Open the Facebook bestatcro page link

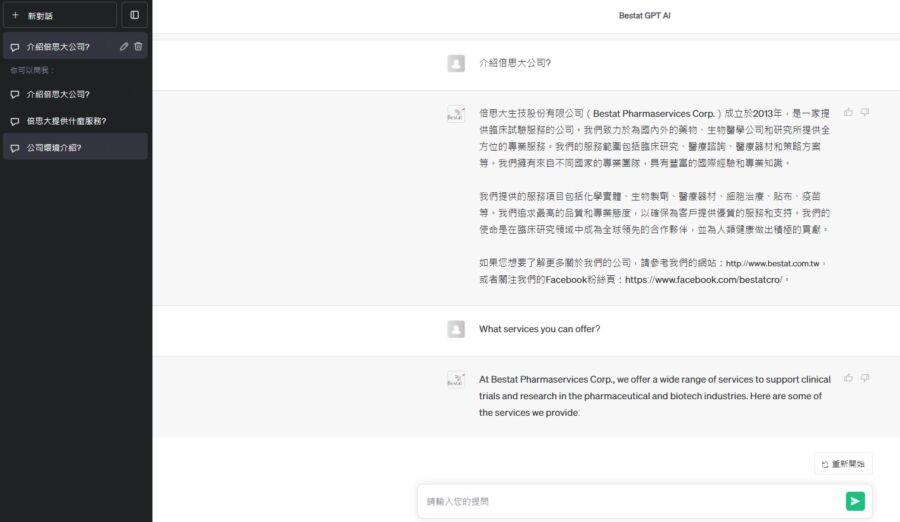[703, 280]
